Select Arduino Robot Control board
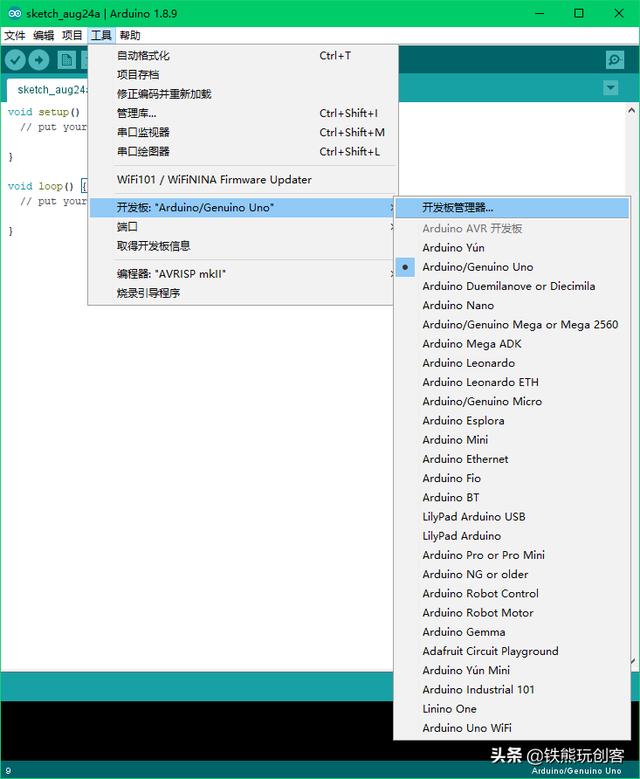This screenshot has height=779, width=640. [x=512, y=593]
